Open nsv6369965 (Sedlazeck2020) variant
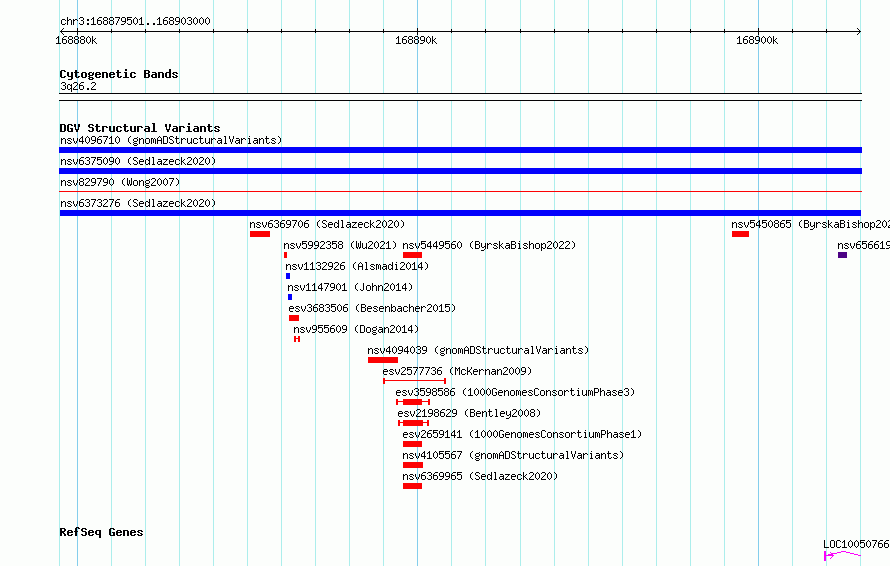Image resolution: width=890 pixels, height=566 pixels. [480, 476]
